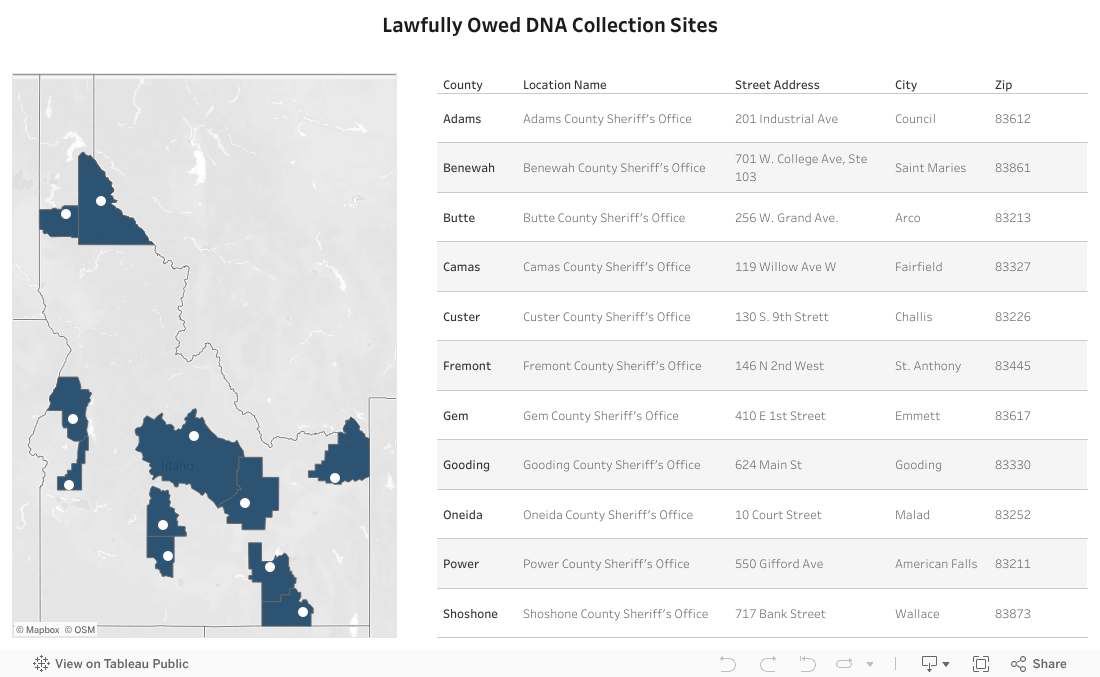The image size is (1100, 677).
Task: Click the Revert view icon
Action: tap(807, 664)
